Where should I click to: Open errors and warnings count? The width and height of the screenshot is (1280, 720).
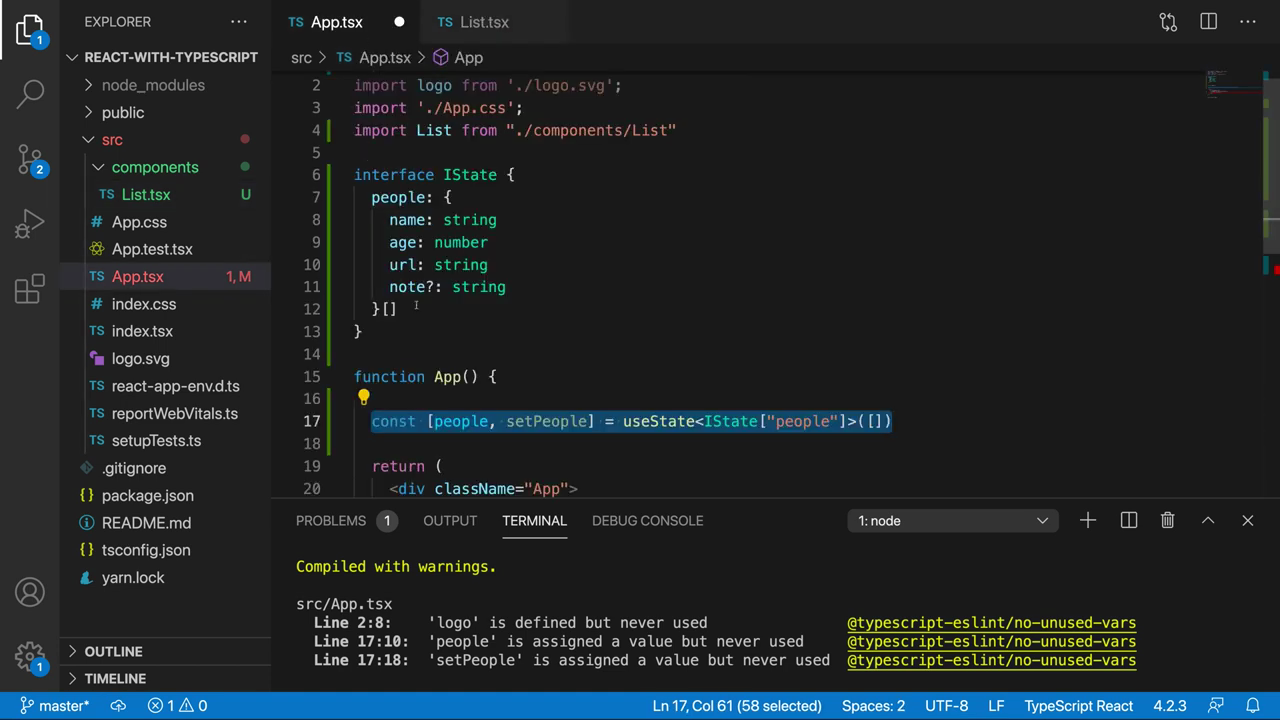[177, 706]
